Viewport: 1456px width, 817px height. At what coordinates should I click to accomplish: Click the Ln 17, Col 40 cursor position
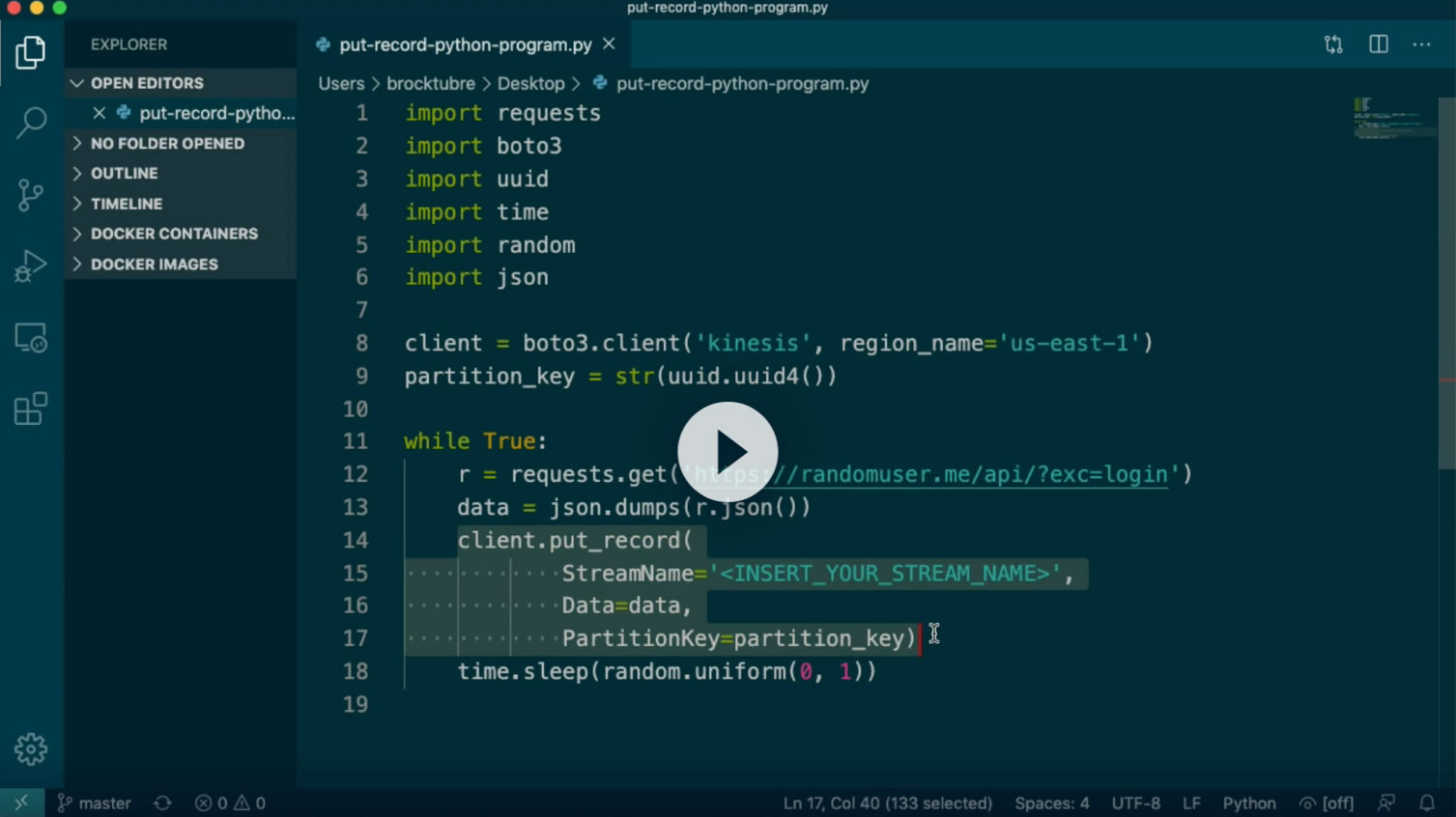887,803
